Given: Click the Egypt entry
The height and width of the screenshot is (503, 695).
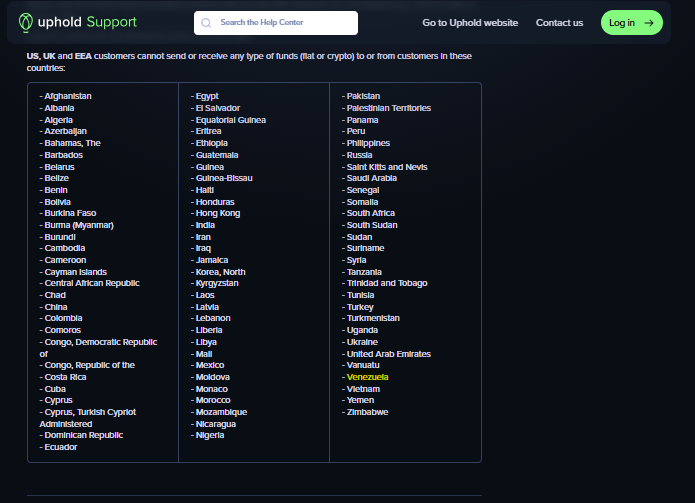Looking at the screenshot, I should pos(207,96).
